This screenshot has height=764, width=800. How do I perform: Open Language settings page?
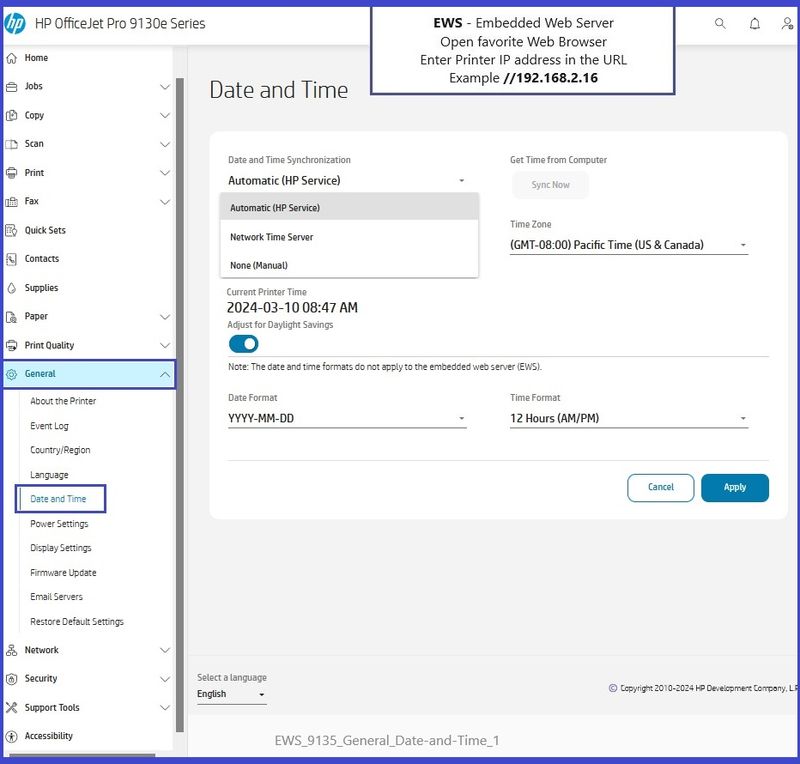point(49,475)
